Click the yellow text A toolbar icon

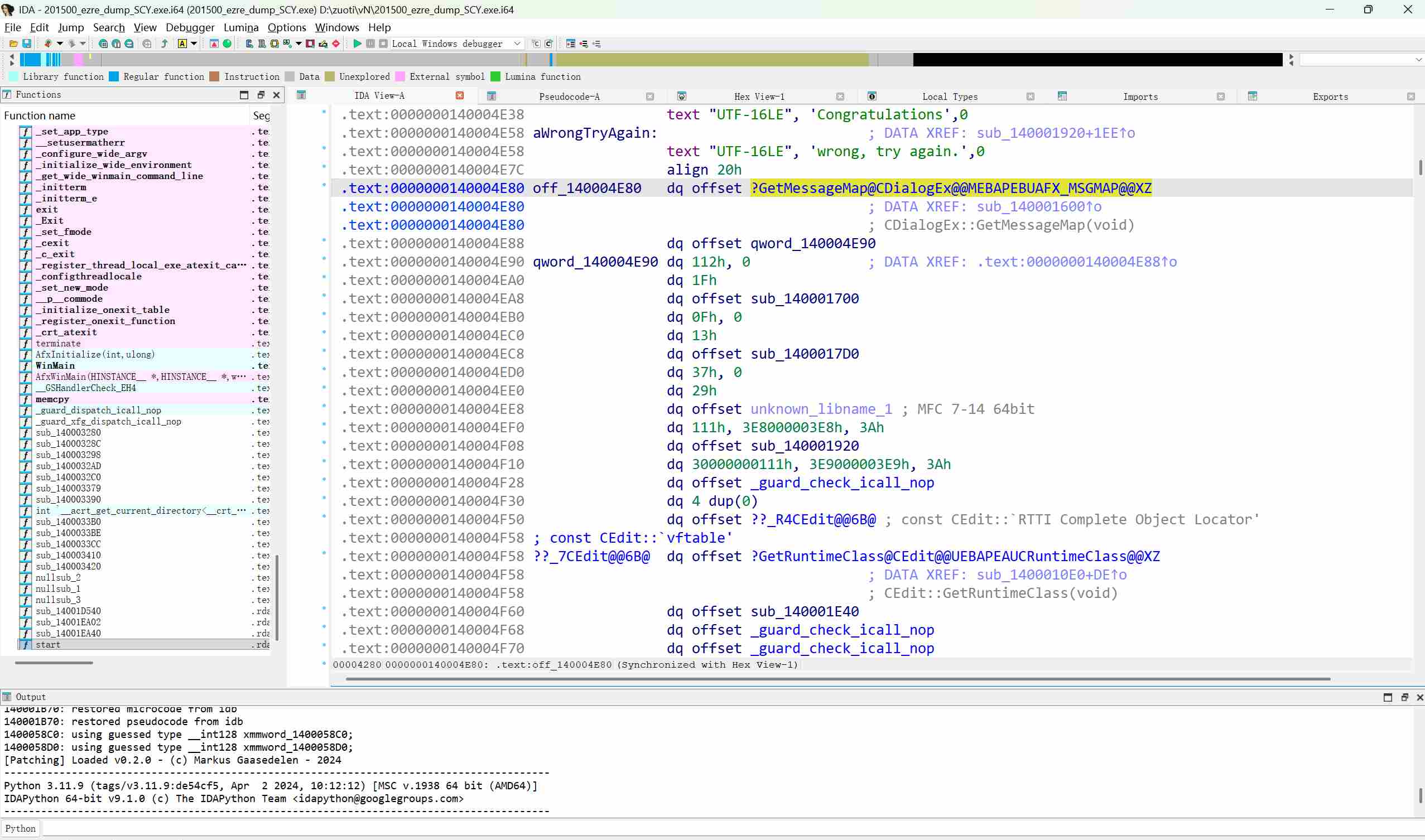[182, 44]
